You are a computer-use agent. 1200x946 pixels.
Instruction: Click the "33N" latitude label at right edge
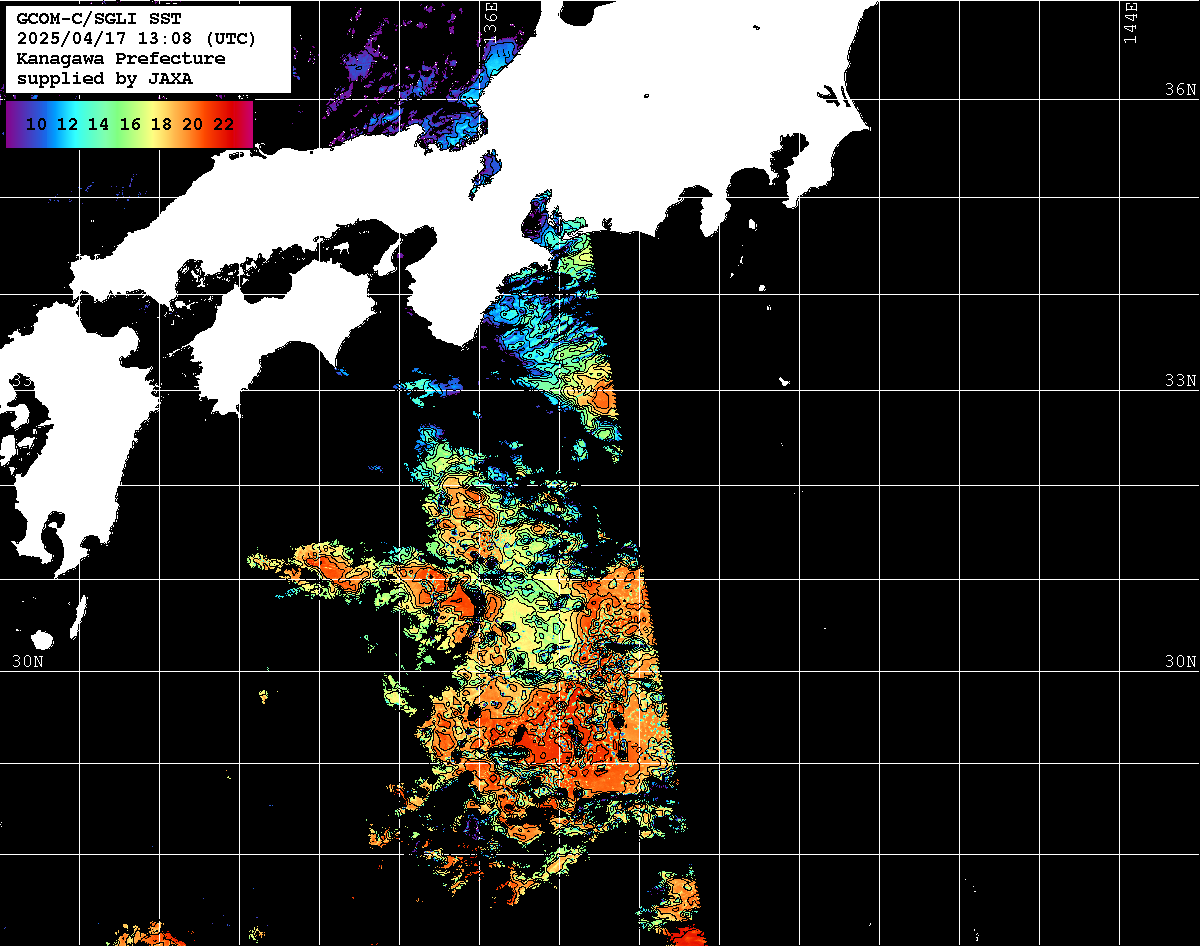tap(1181, 381)
